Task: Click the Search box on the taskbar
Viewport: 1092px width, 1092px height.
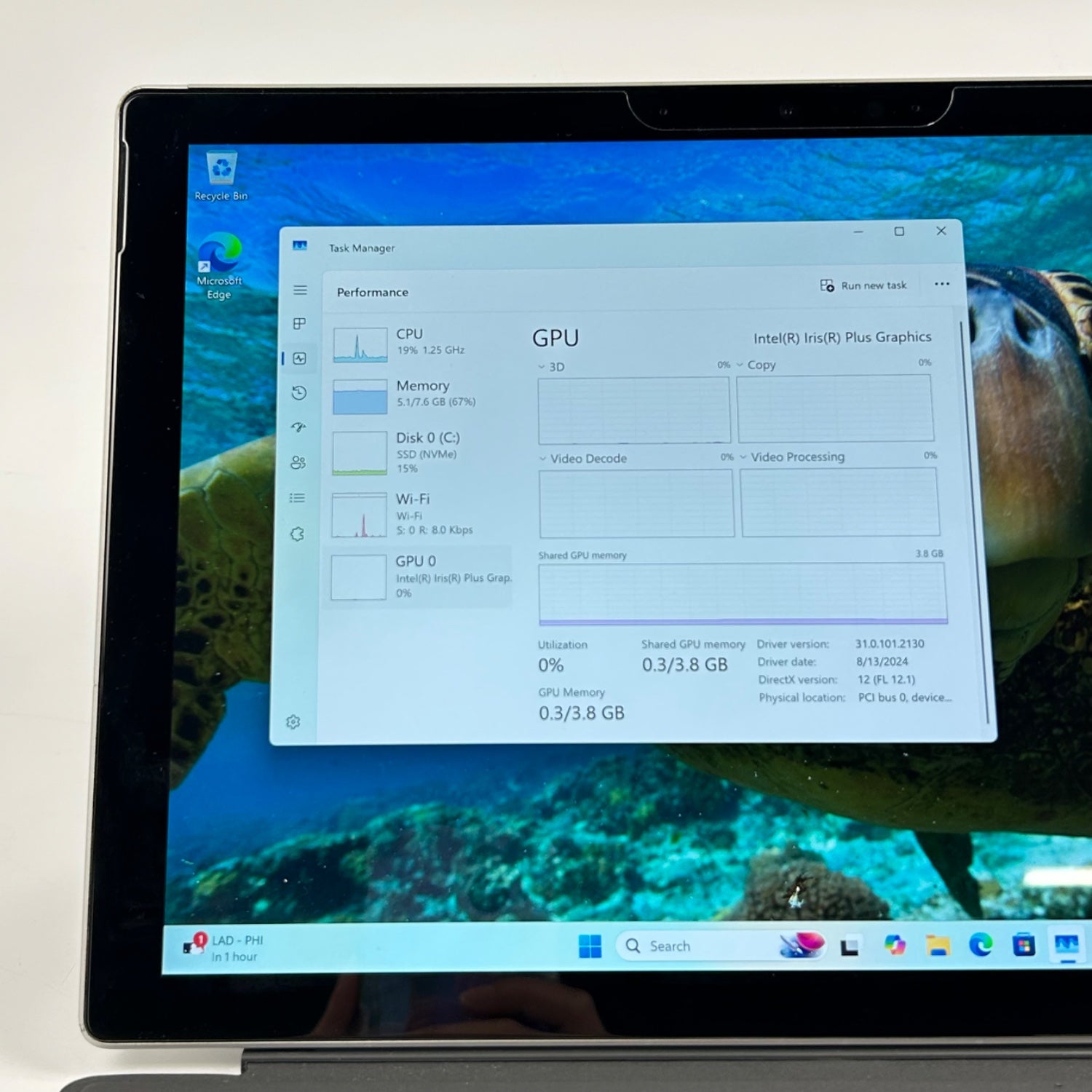Action: point(699,946)
